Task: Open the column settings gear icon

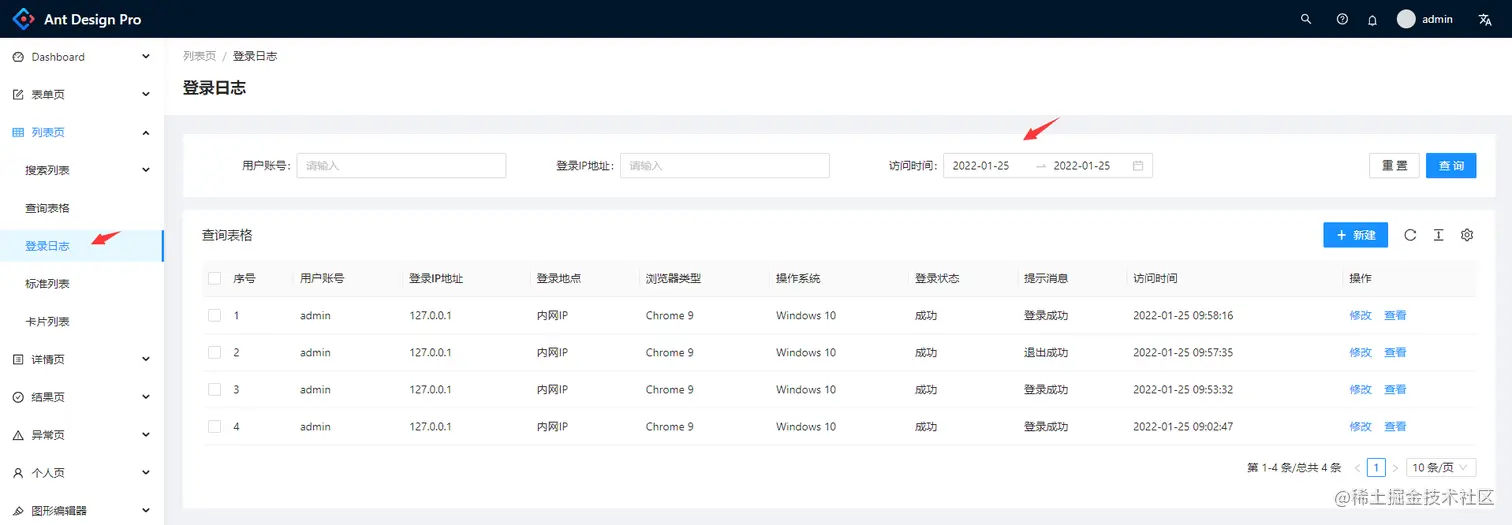Action: point(1467,235)
